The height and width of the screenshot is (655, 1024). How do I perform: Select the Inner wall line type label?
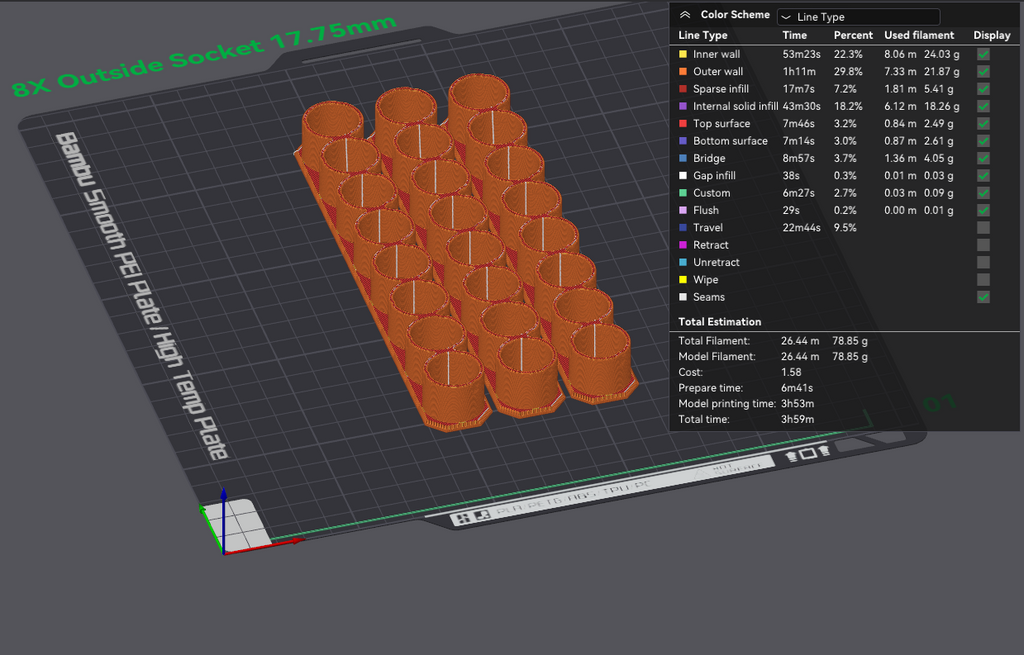716,54
